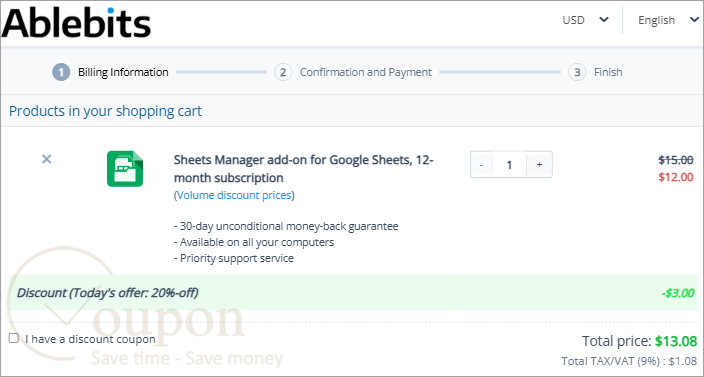Click the struck-through $15.00 price

(x=676, y=160)
